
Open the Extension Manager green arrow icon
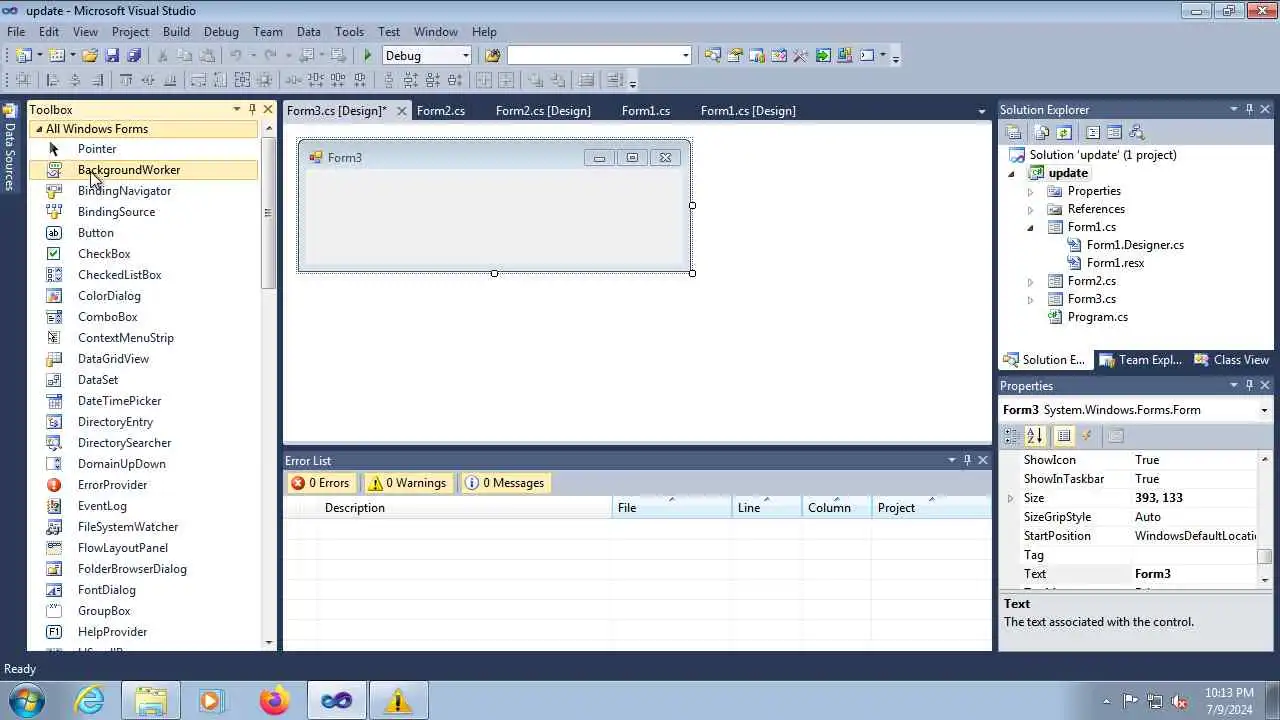823,56
